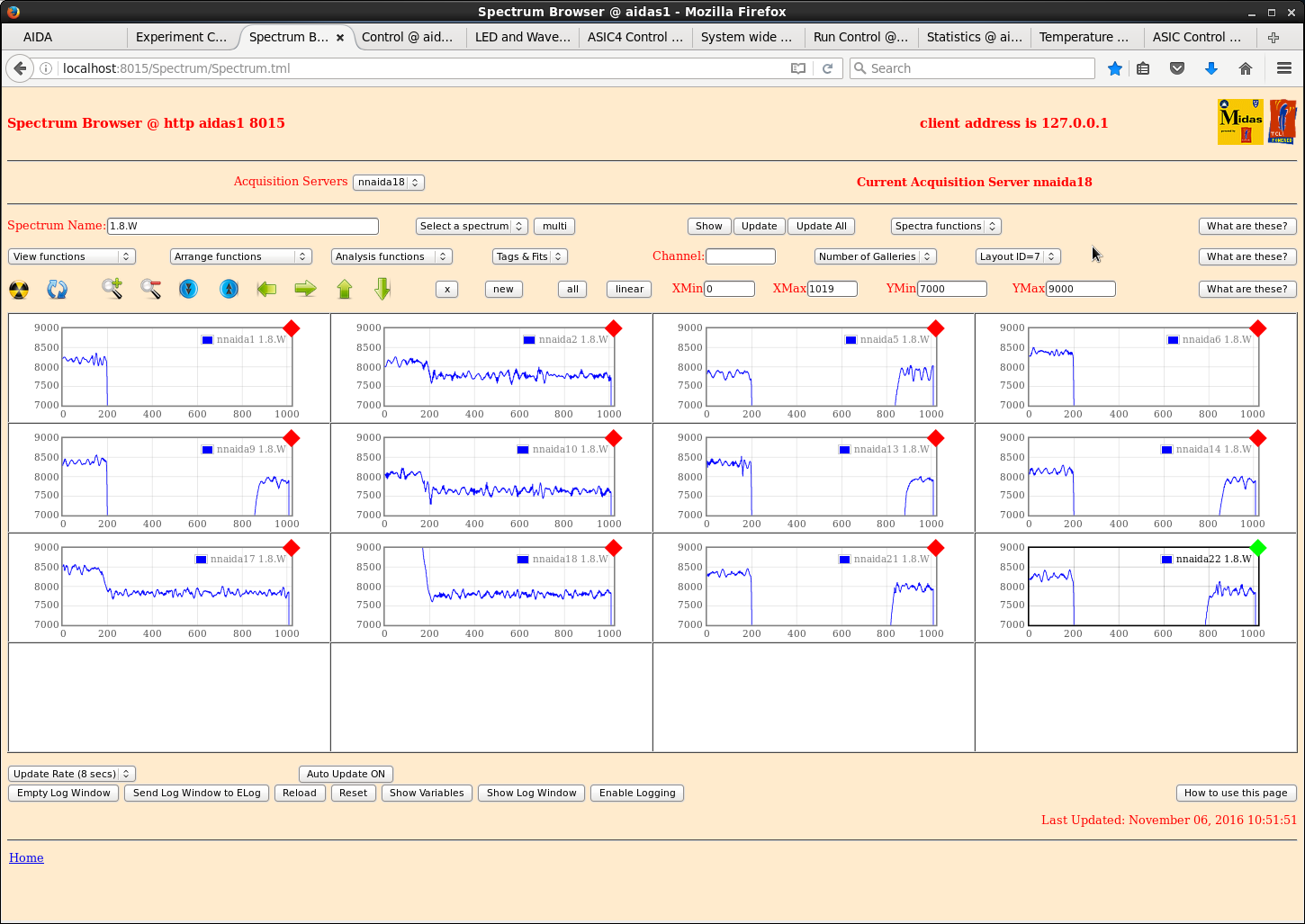Toggle the multi spectrum button
Screen dimensions: 1305x924
(554, 226)
